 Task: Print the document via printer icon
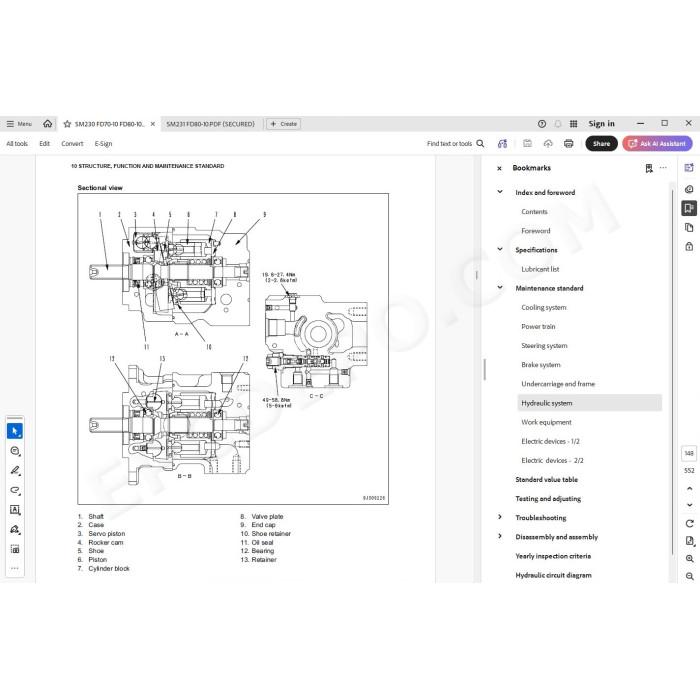click(x=568, y=143)
